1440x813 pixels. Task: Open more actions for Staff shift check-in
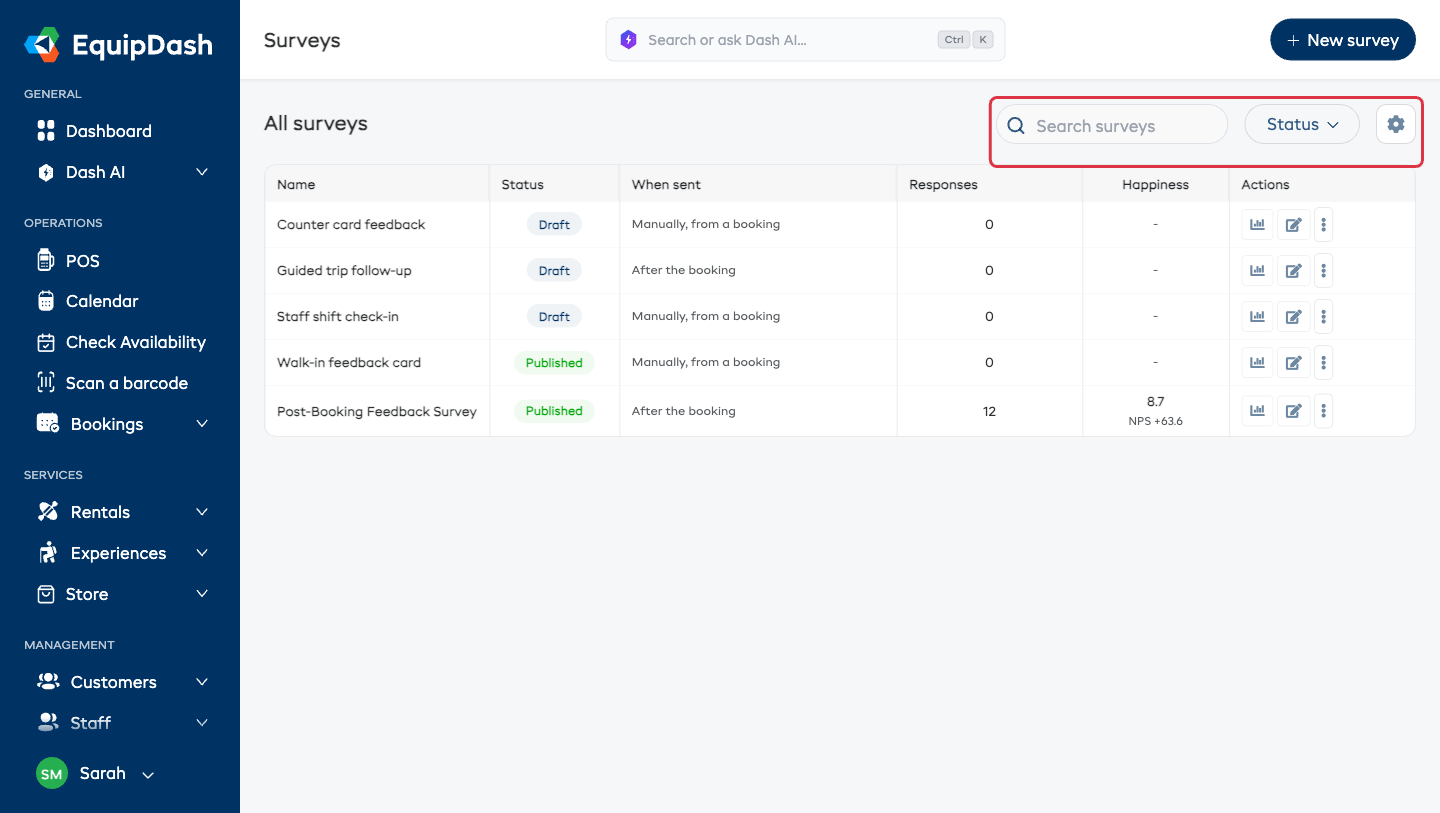1323,317
